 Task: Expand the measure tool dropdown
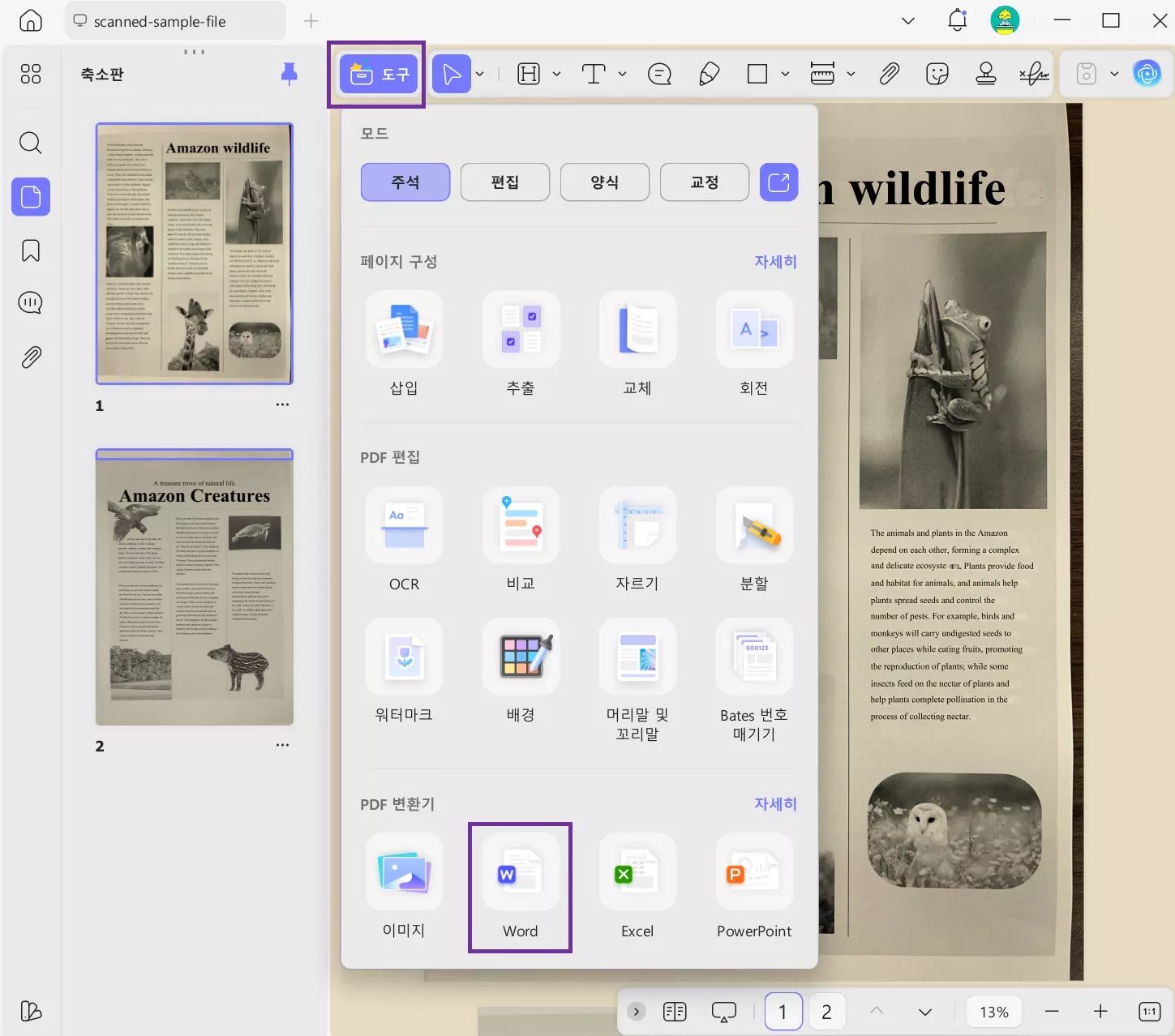pos(851,73)
